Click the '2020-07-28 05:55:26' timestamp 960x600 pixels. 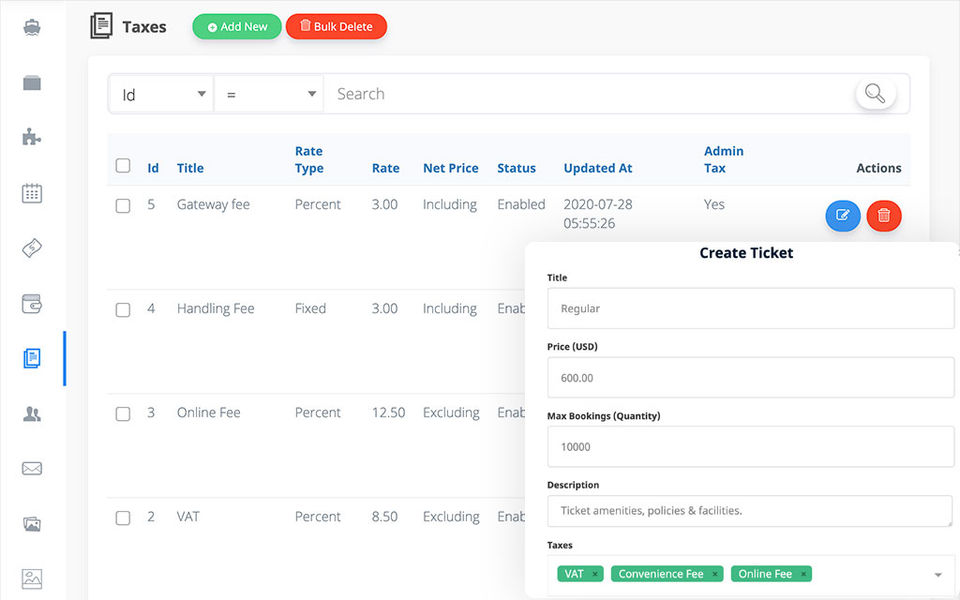pyautogui.click(x=598, y=214)
